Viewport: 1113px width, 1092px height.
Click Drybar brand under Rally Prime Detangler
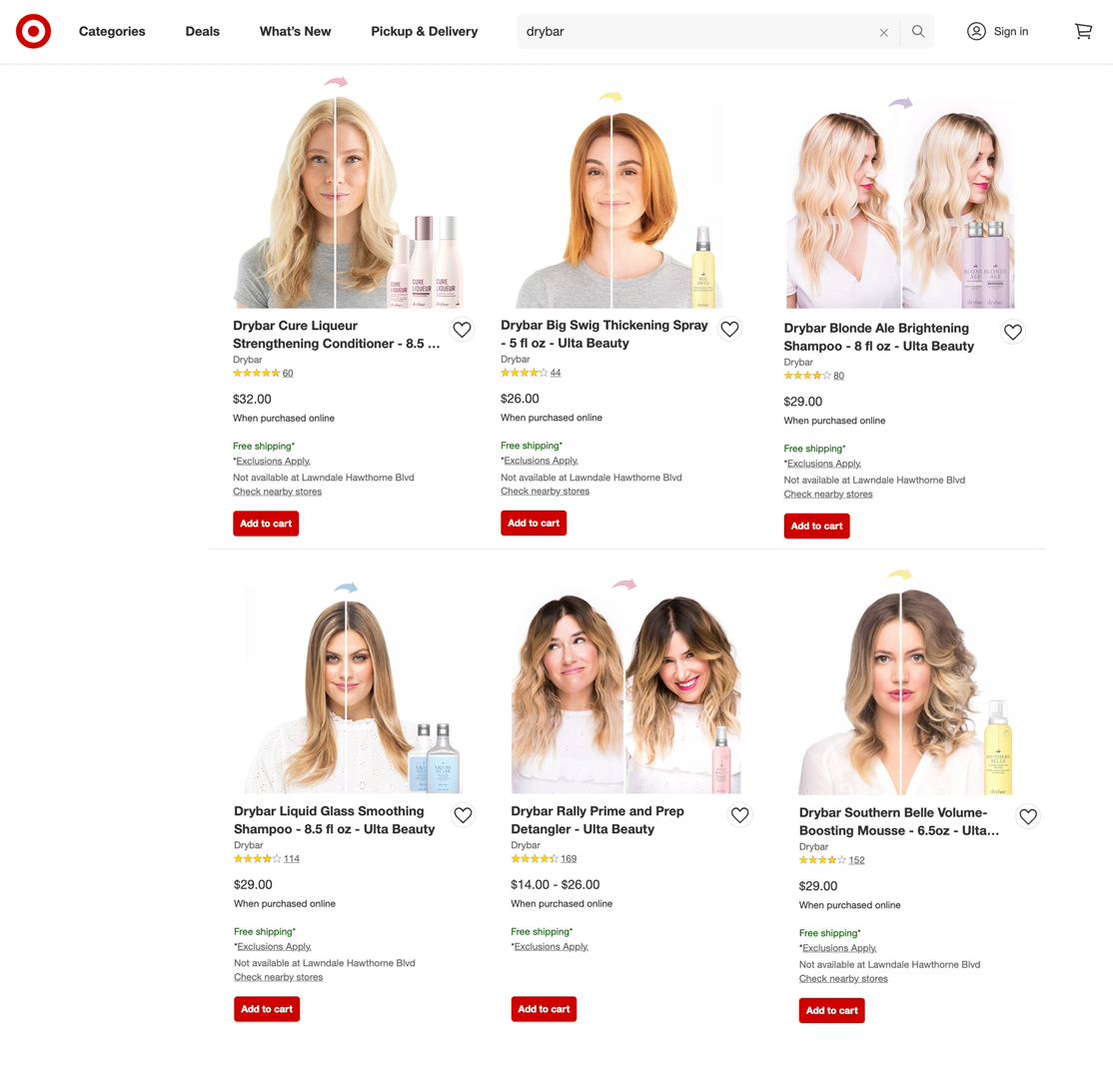click(x=526, y=845)
